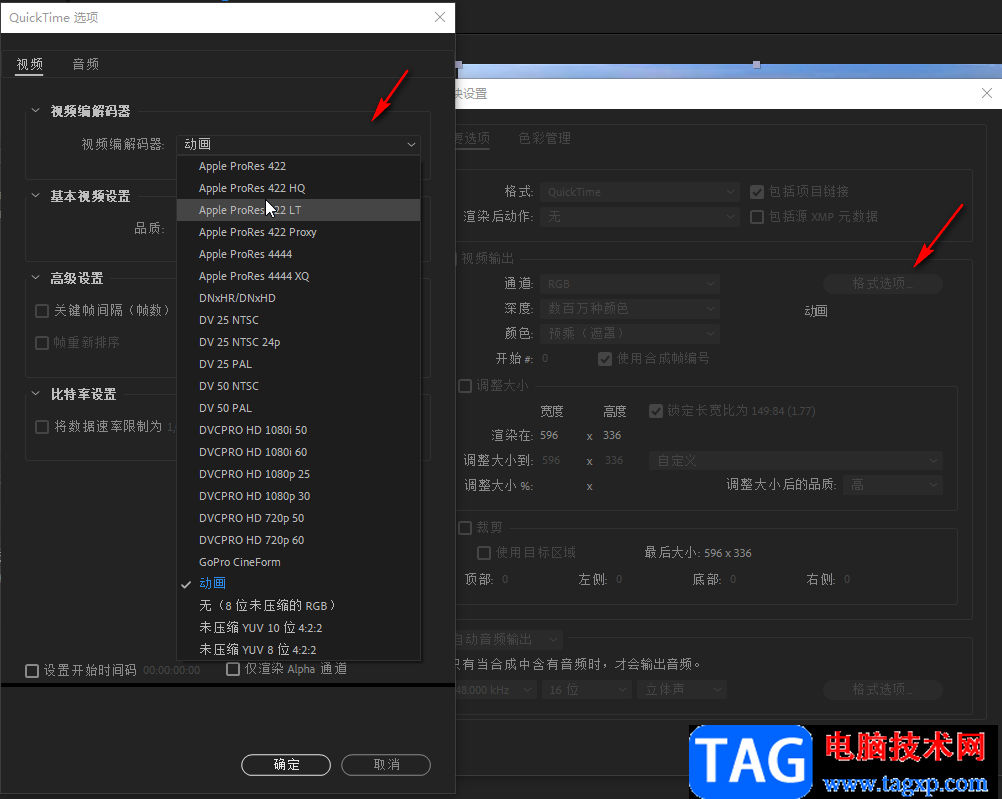Choose Apple ProRes 422 HQ codec
The width and height of the screenshot is (1002, 799).
tap(298, 188)
